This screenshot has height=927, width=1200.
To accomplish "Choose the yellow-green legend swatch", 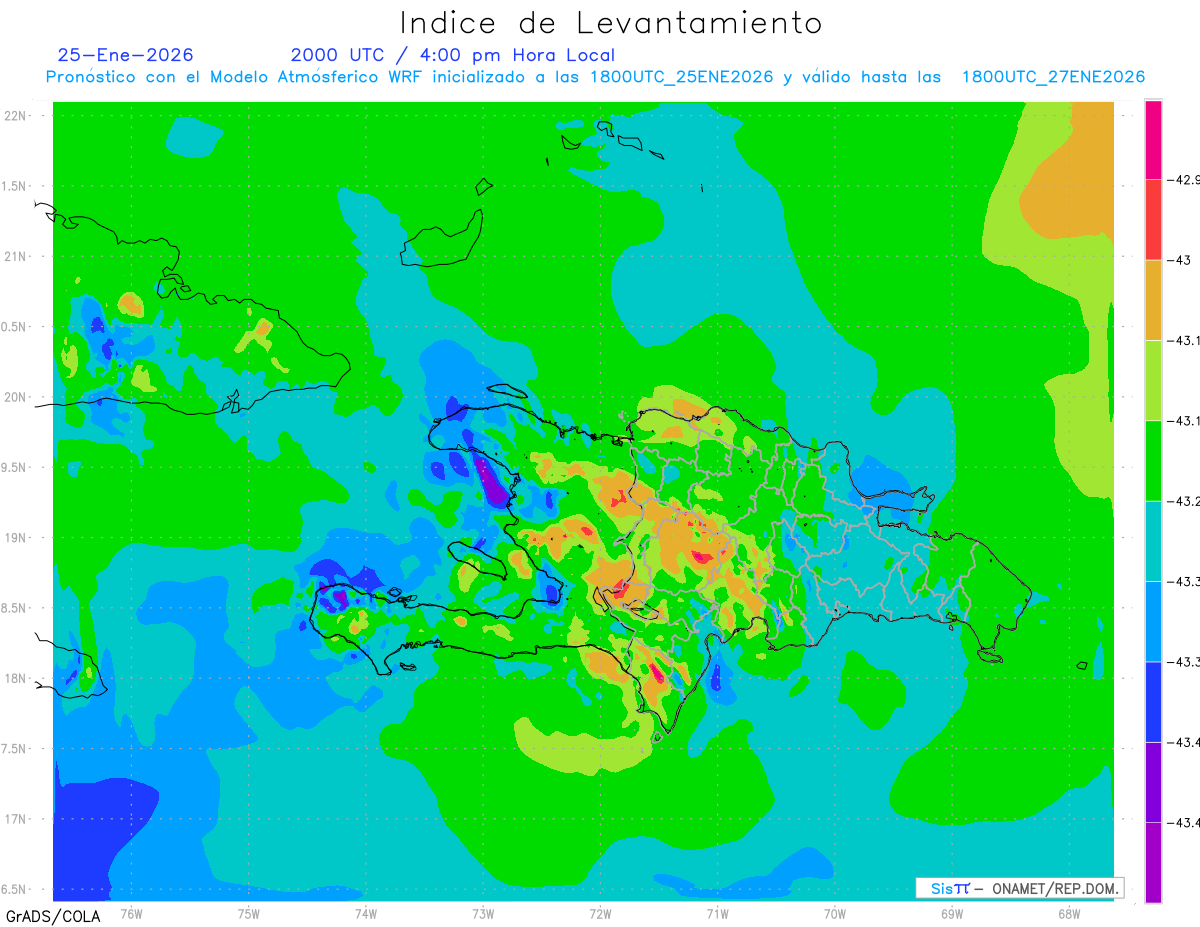I will 1153,380.
